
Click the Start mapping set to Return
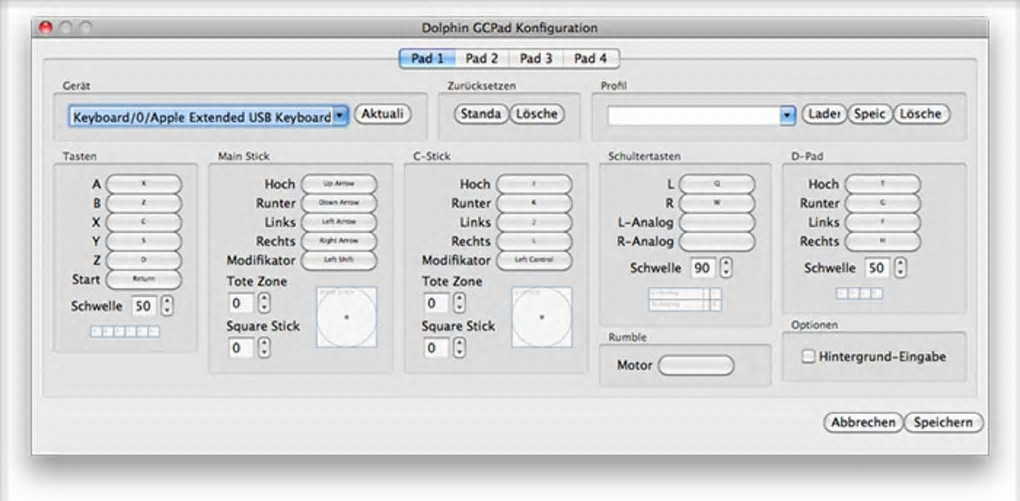click(144, 280)
